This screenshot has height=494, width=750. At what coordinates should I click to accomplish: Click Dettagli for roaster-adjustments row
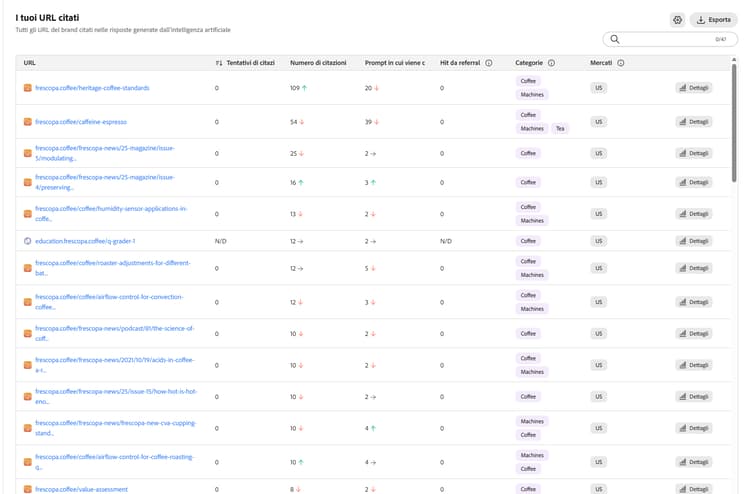pos(694,268)
